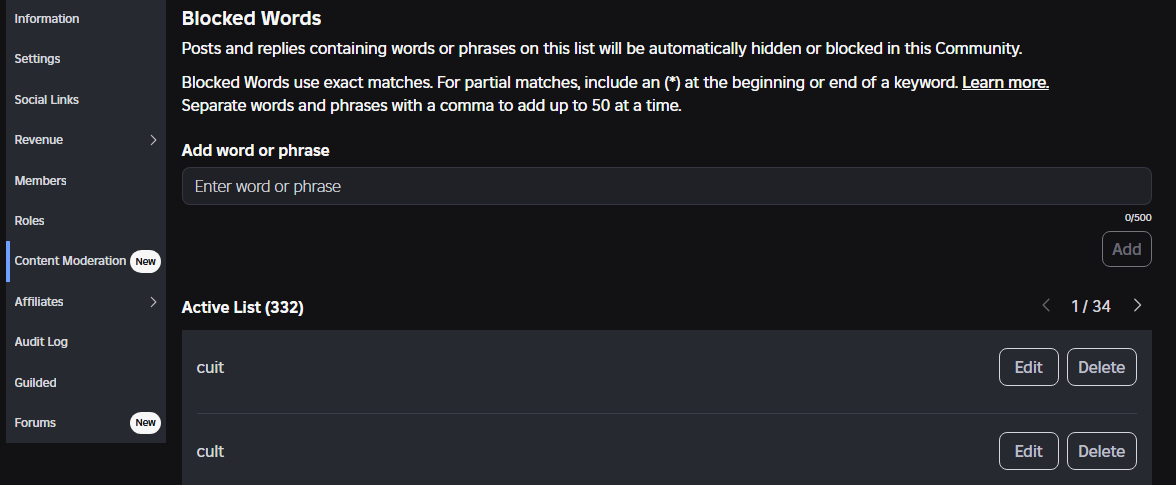Edit the blocked word 'cult'

coord(1028,451)
